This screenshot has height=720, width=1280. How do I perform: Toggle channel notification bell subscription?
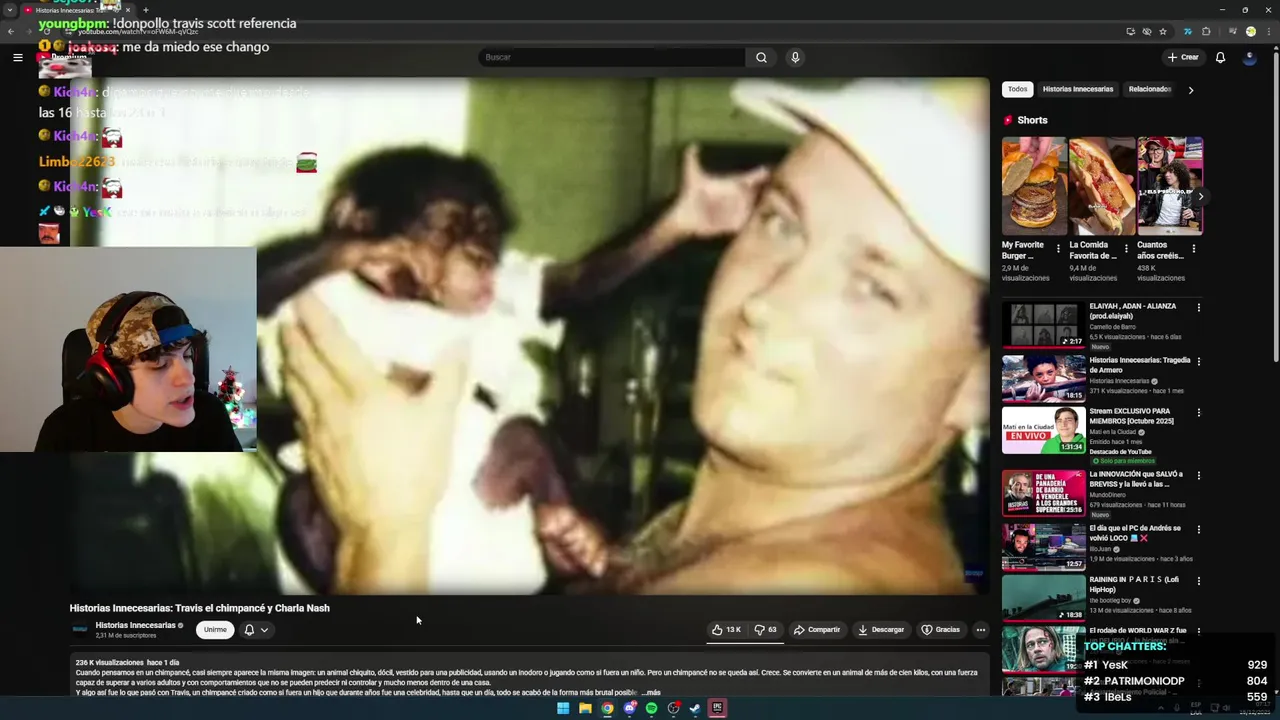click(x=249, y=629)
